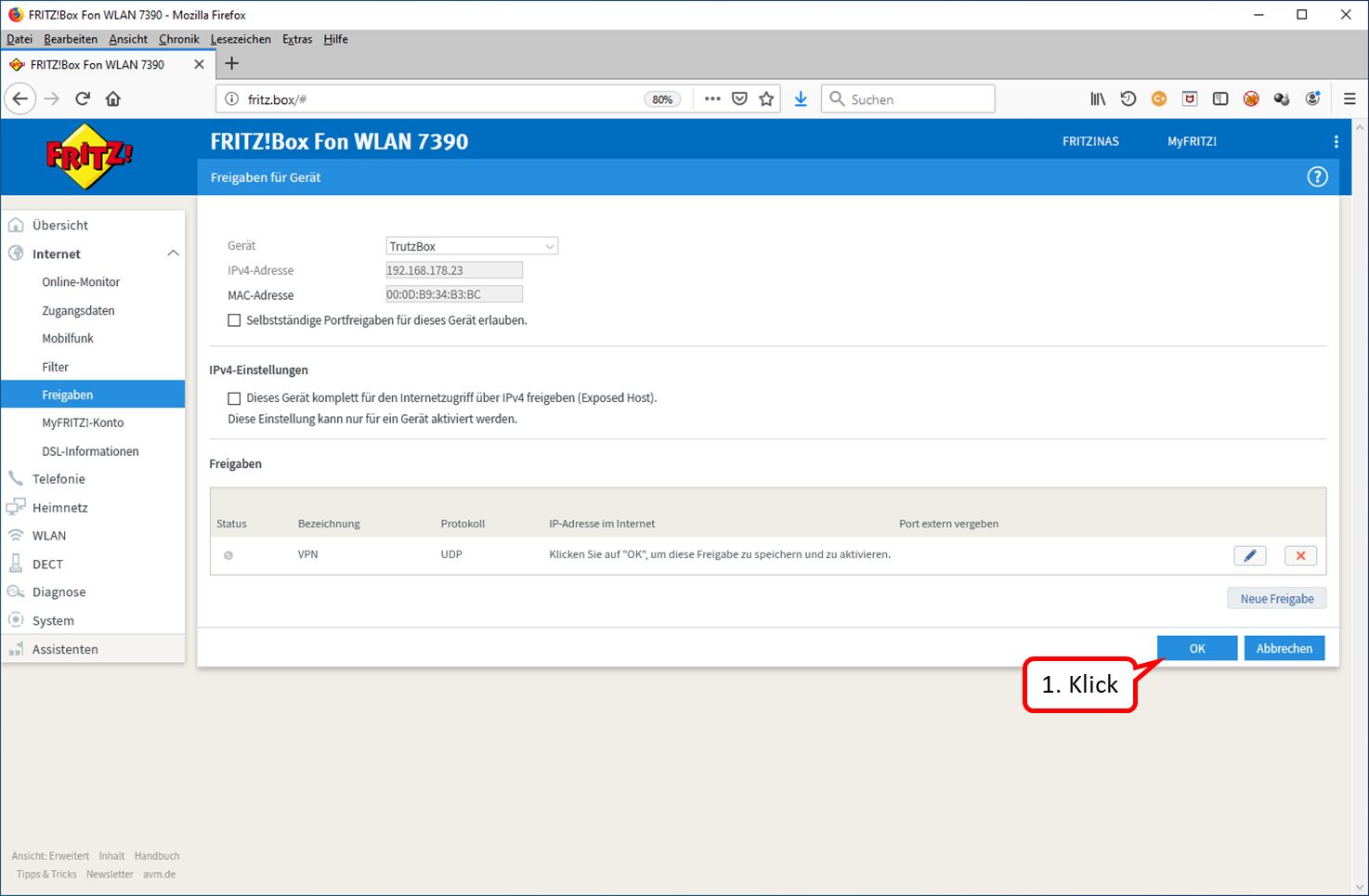Viewport: 1369px width, 896px height.
Task: Toggle the Firefox sidebar icon
Action: [1220, 98]
